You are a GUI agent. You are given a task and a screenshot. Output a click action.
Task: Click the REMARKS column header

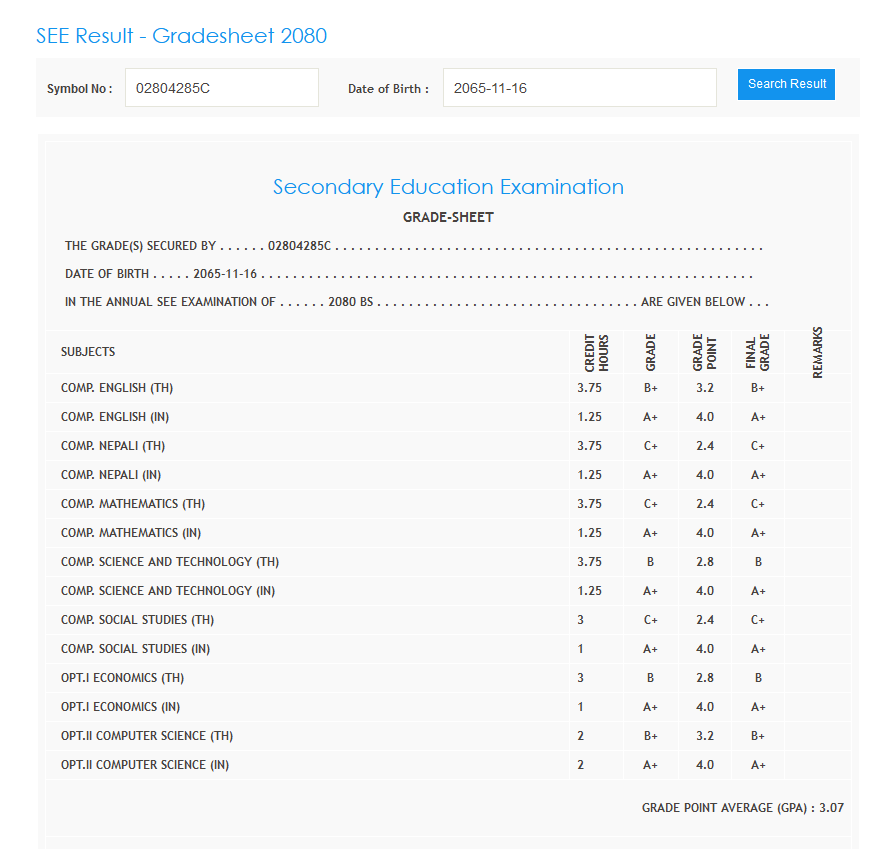(817, 352)
